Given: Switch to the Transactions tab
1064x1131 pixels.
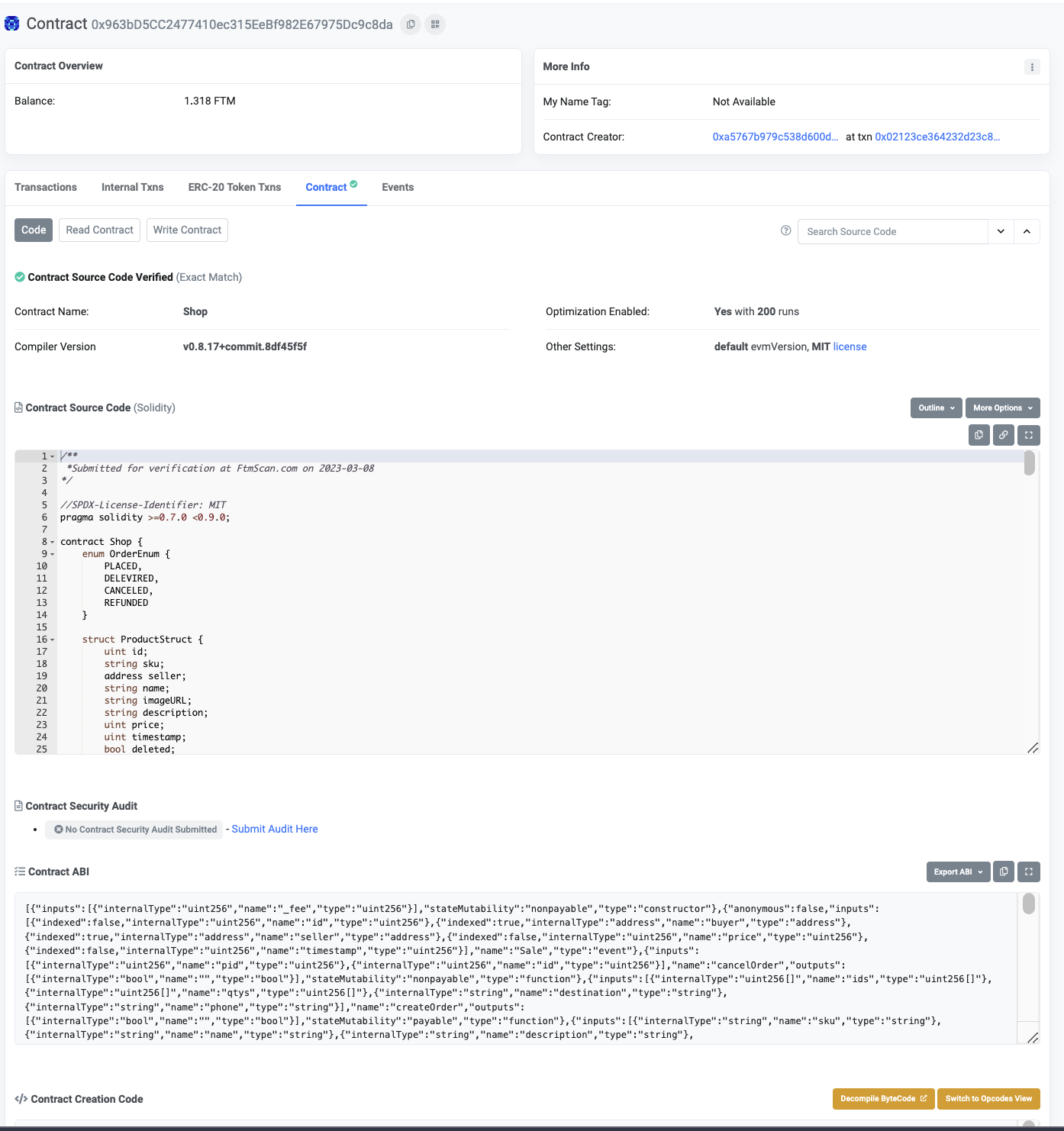Looking at the screenshot, I should coord(46,187).
